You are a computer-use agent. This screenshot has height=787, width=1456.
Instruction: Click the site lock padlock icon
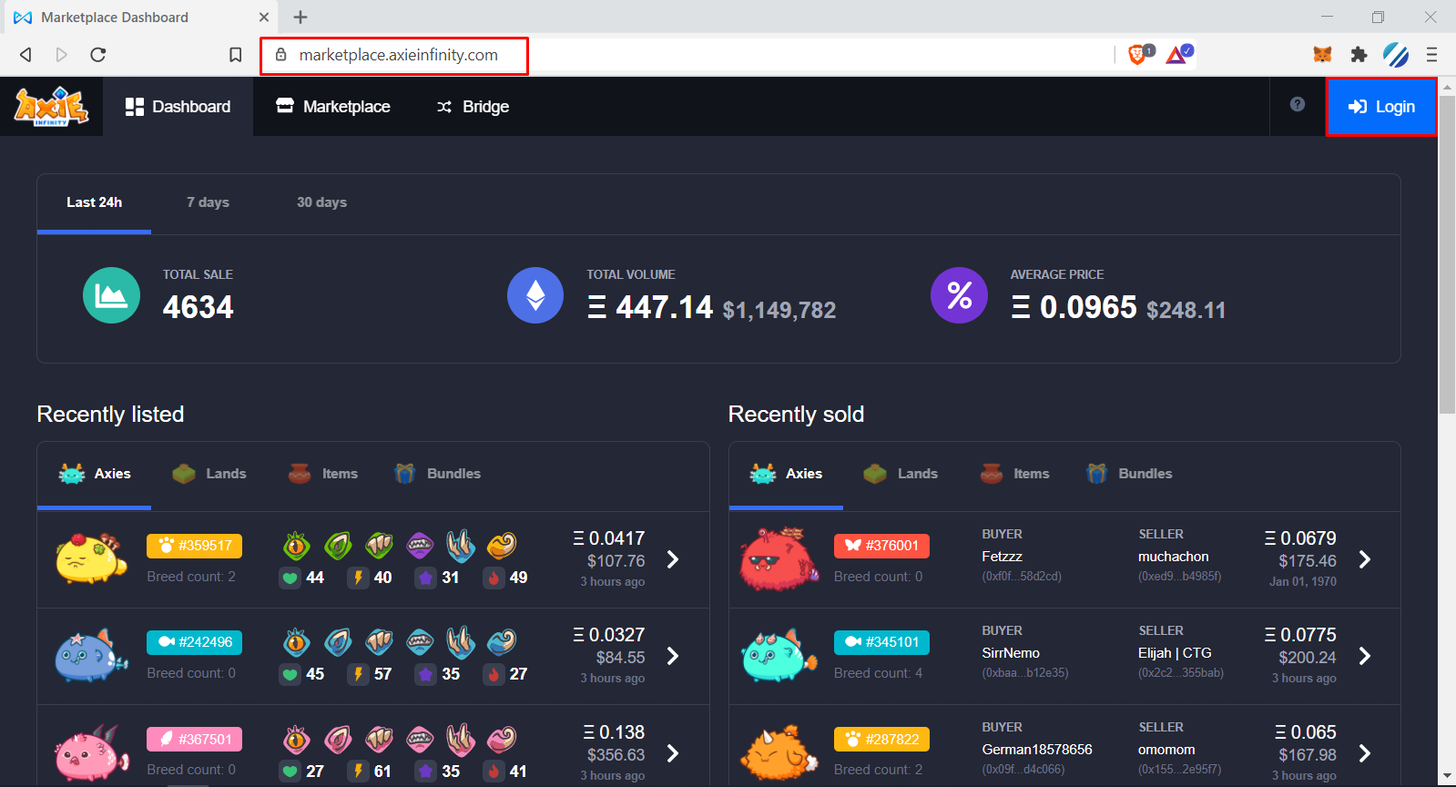coord(281,55)
